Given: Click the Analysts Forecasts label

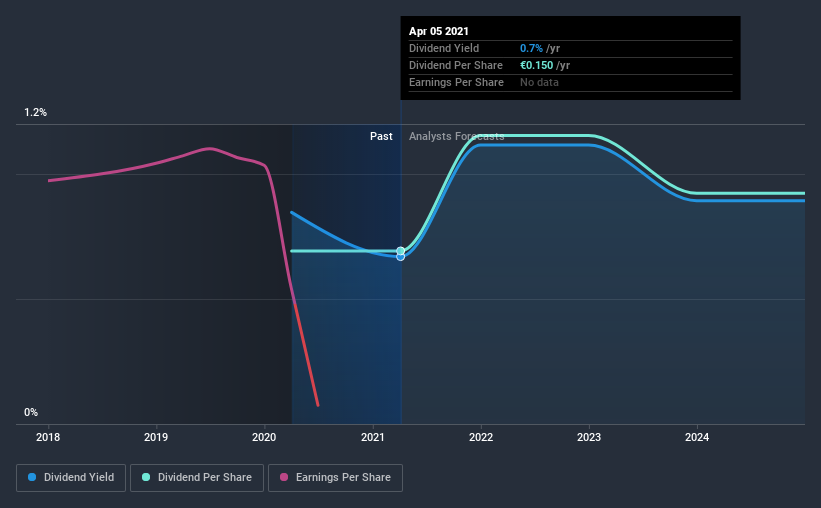Looking at the screenshot, I should (x=457, y=136).
